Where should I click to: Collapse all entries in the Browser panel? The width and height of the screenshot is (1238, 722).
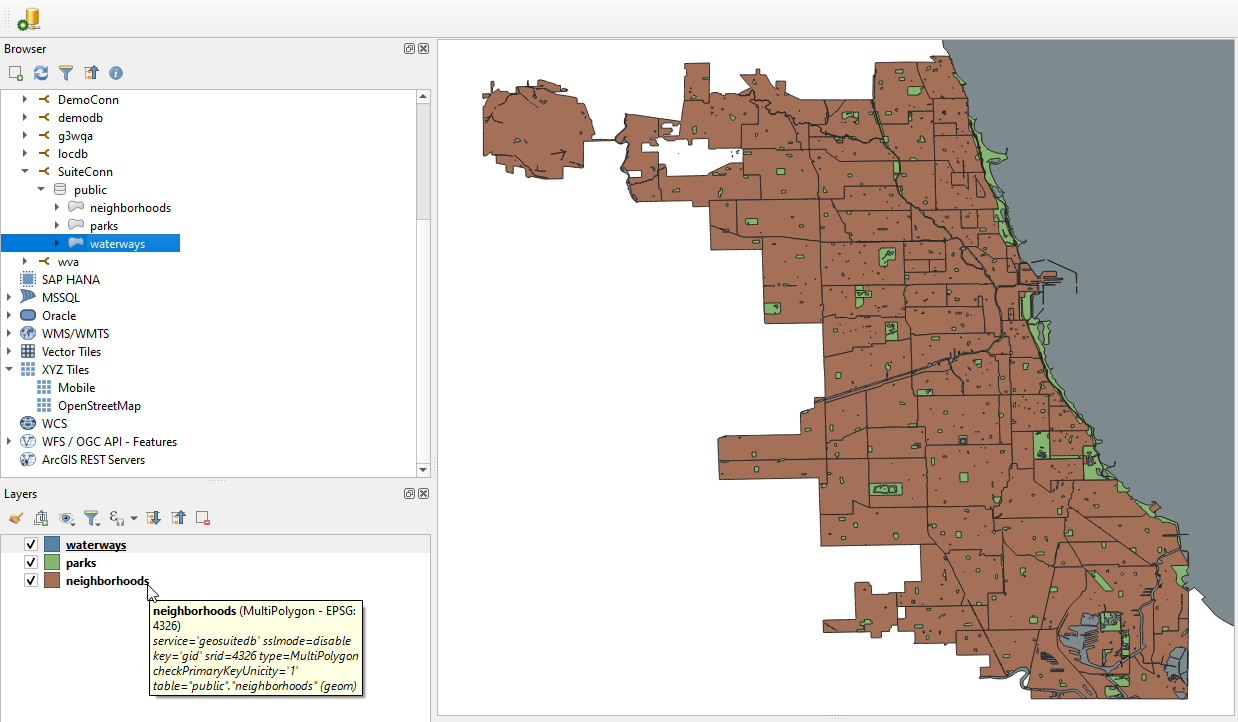(x=91, y=72)
